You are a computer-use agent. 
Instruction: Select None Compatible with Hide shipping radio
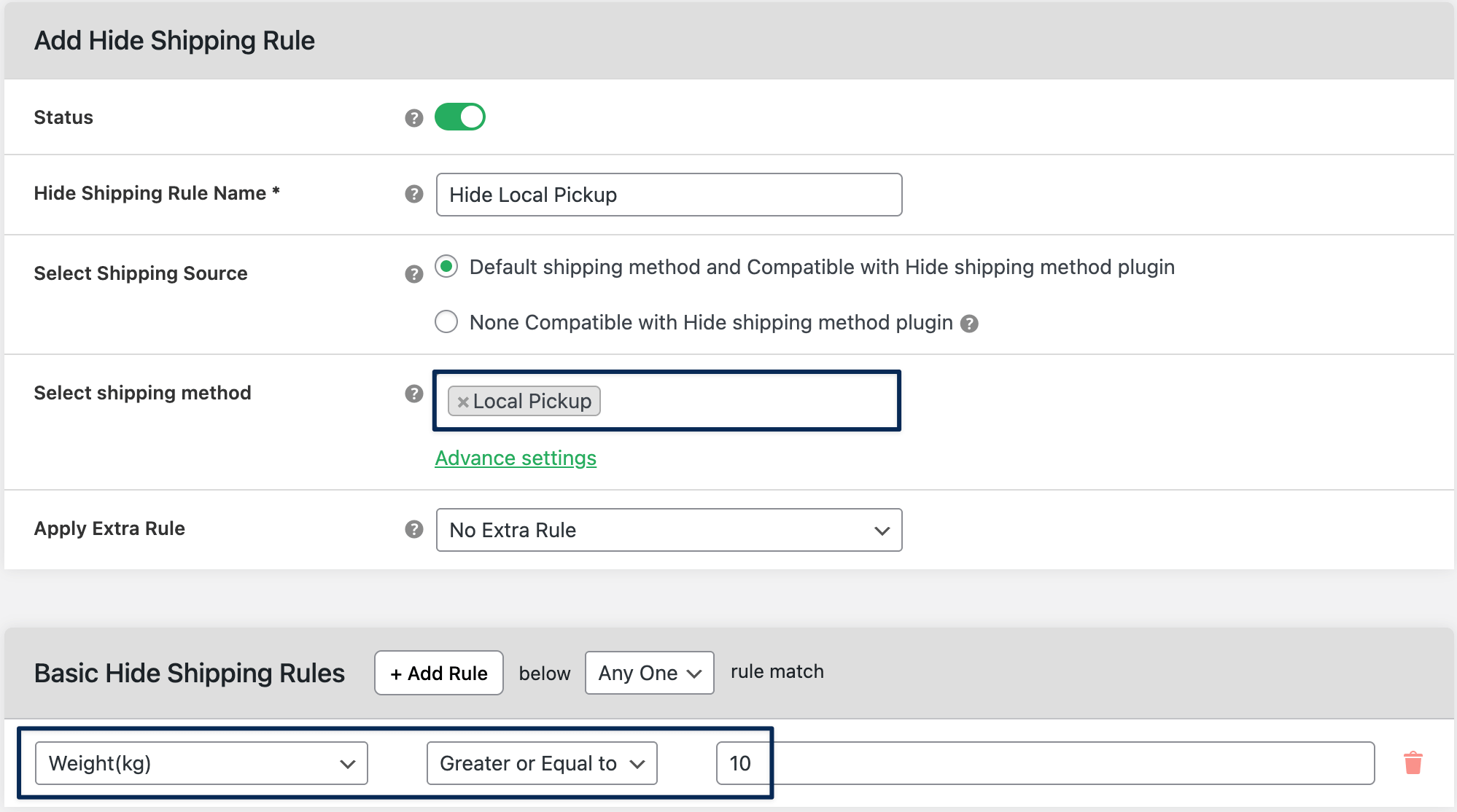pos(446,321)
